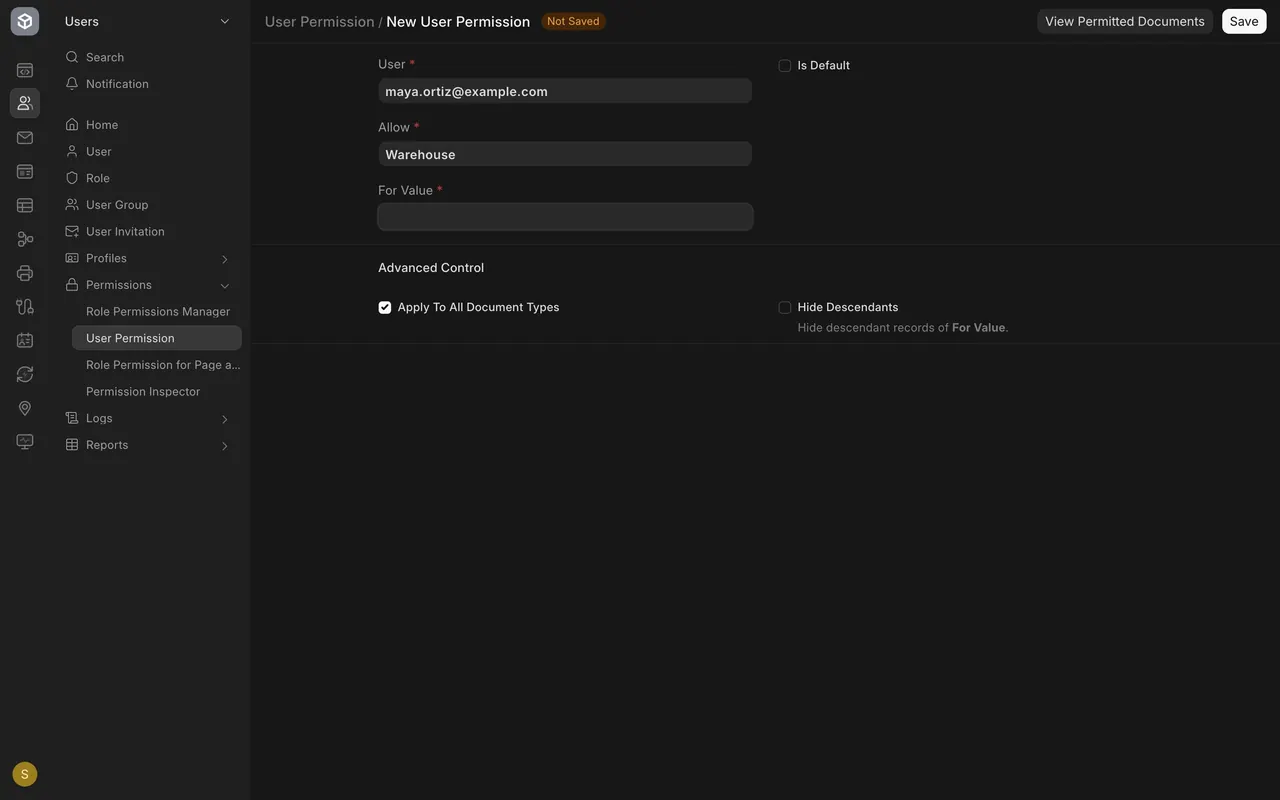Click the Save button
Screen dimensions: 1280x800
click(1244, 21)
